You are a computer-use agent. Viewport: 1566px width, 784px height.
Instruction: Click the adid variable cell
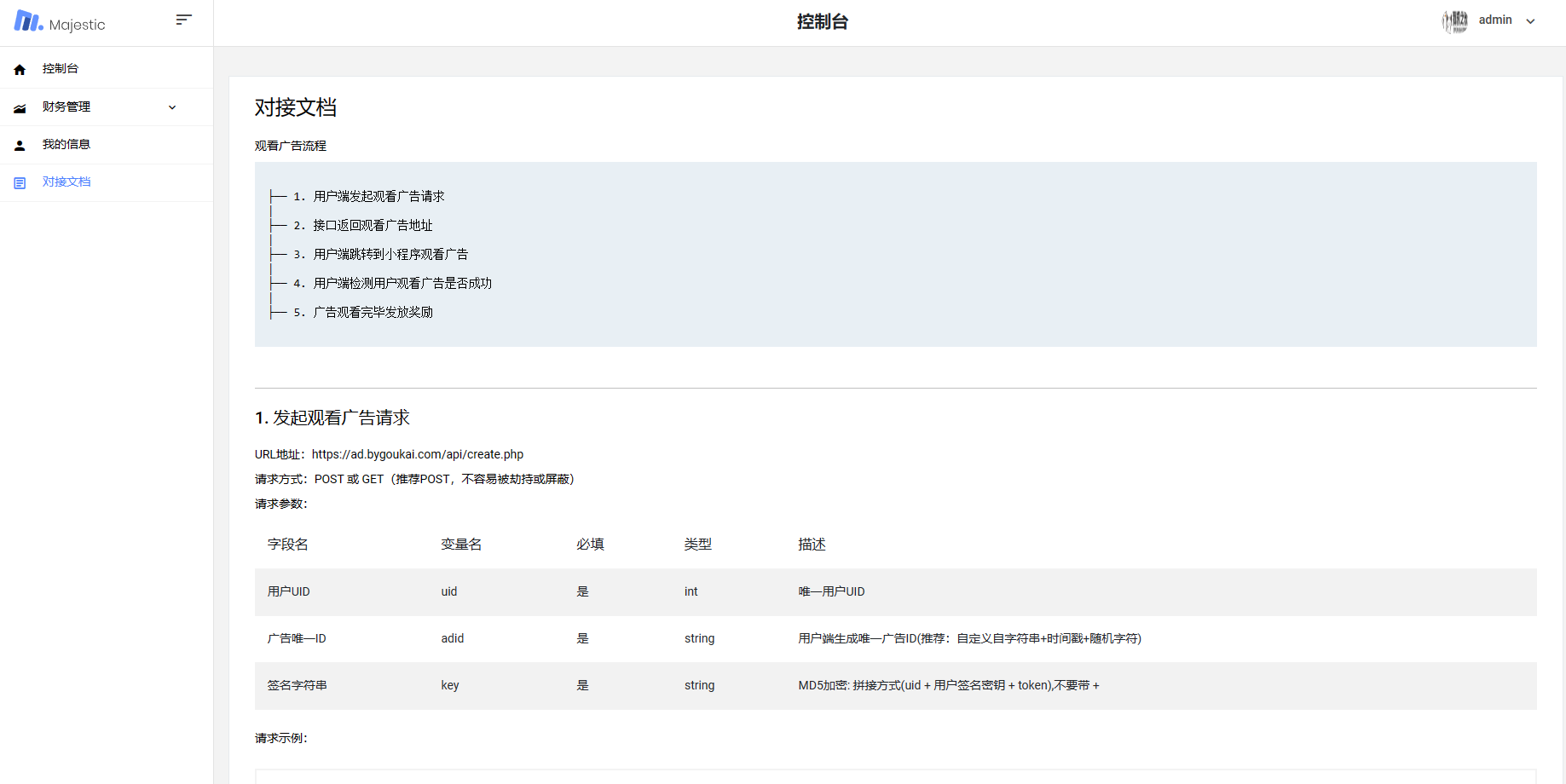(452, 639)
